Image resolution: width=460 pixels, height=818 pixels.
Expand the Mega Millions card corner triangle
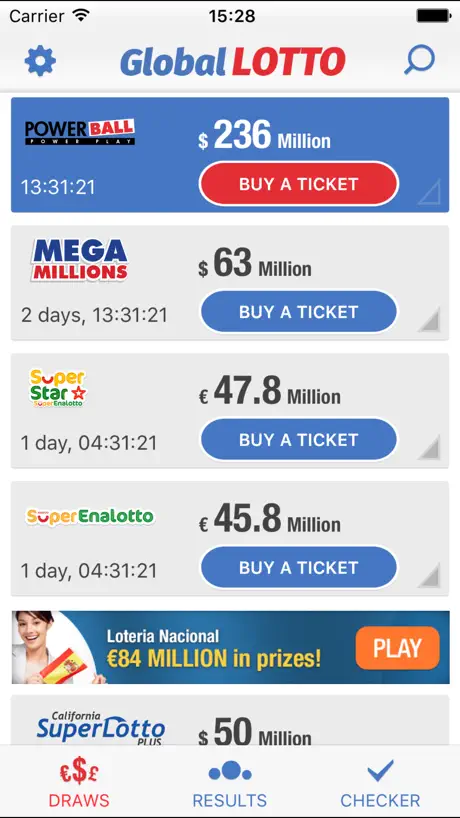coord(429,319)
